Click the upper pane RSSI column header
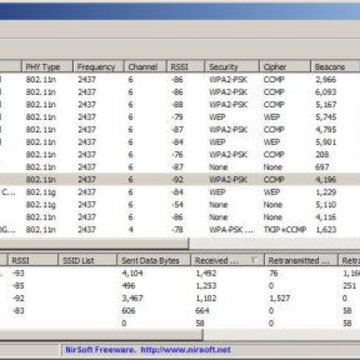The width and height of the screenshot is (360, 360). click(186, 67)
